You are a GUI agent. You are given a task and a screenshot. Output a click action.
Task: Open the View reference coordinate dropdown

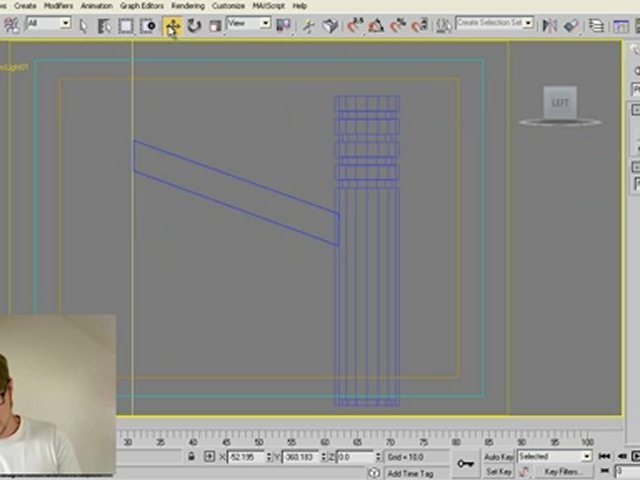248,23
